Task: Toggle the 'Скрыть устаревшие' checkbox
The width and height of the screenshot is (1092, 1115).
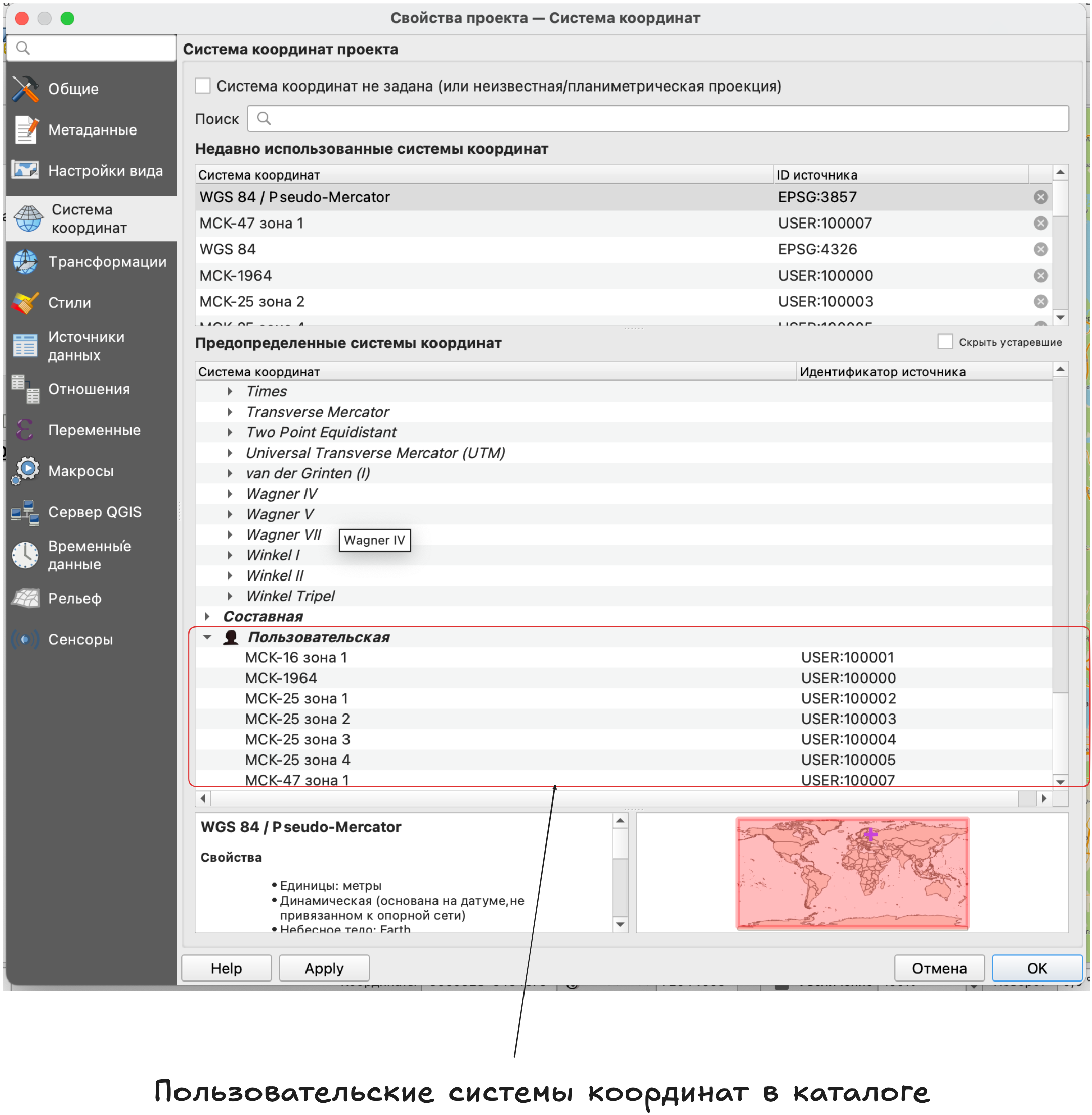Action: 945,342
